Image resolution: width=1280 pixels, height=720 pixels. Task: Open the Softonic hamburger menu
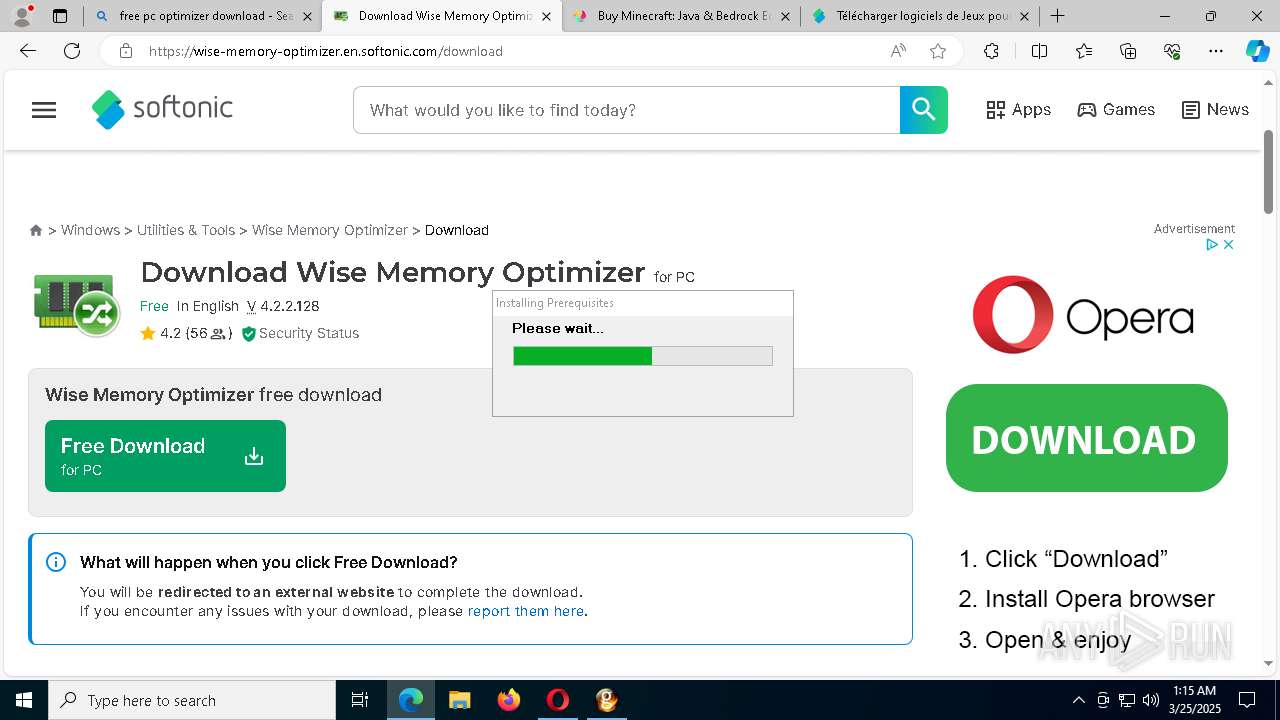point(44,110)
